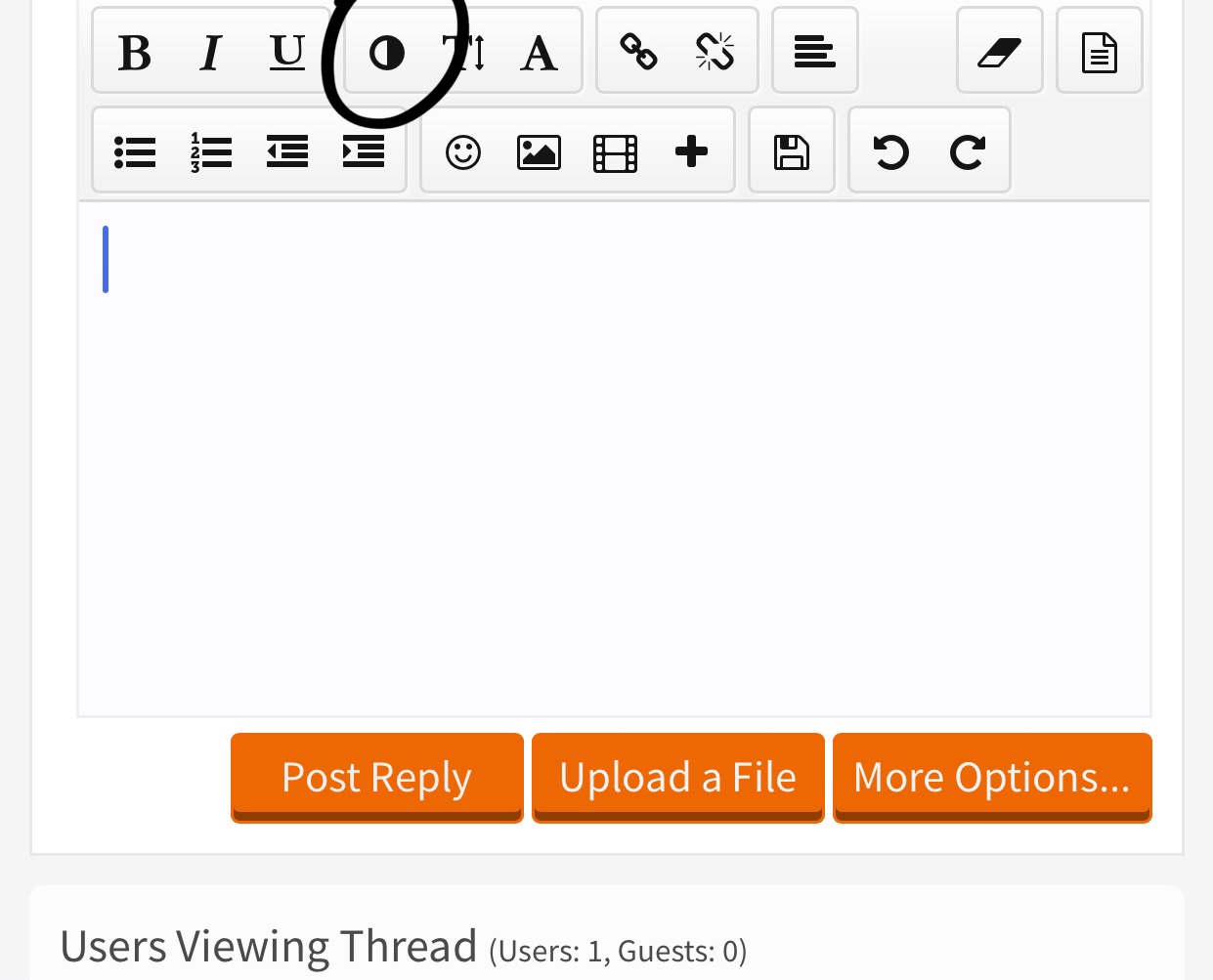Open More Options for the reply
The image size is (1213, 980).
pos(992,778)
